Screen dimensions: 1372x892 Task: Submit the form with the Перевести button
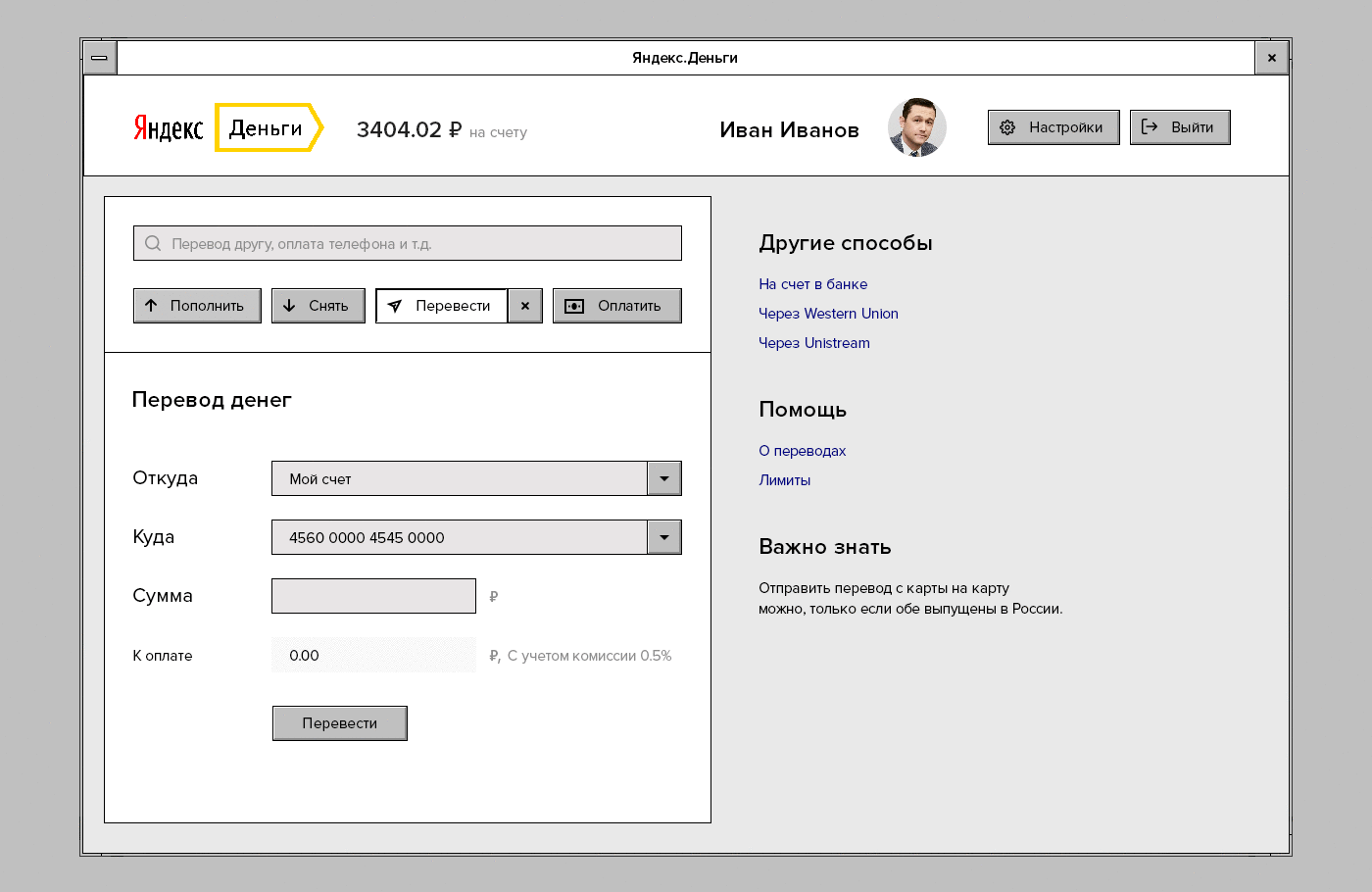[340, 723]
